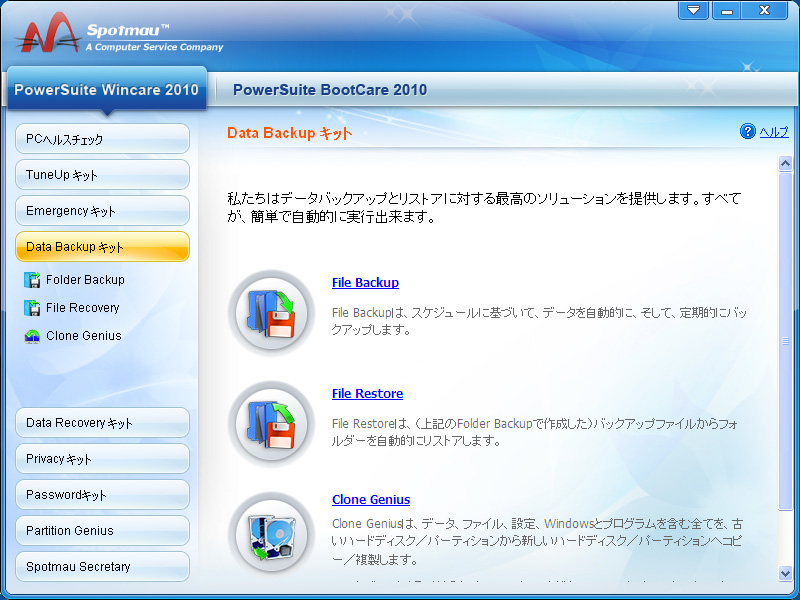The height and width of the screenshot is (600, 800).
Task: Click the scrollbar down arrow
Action: click(x=785, y=573)
